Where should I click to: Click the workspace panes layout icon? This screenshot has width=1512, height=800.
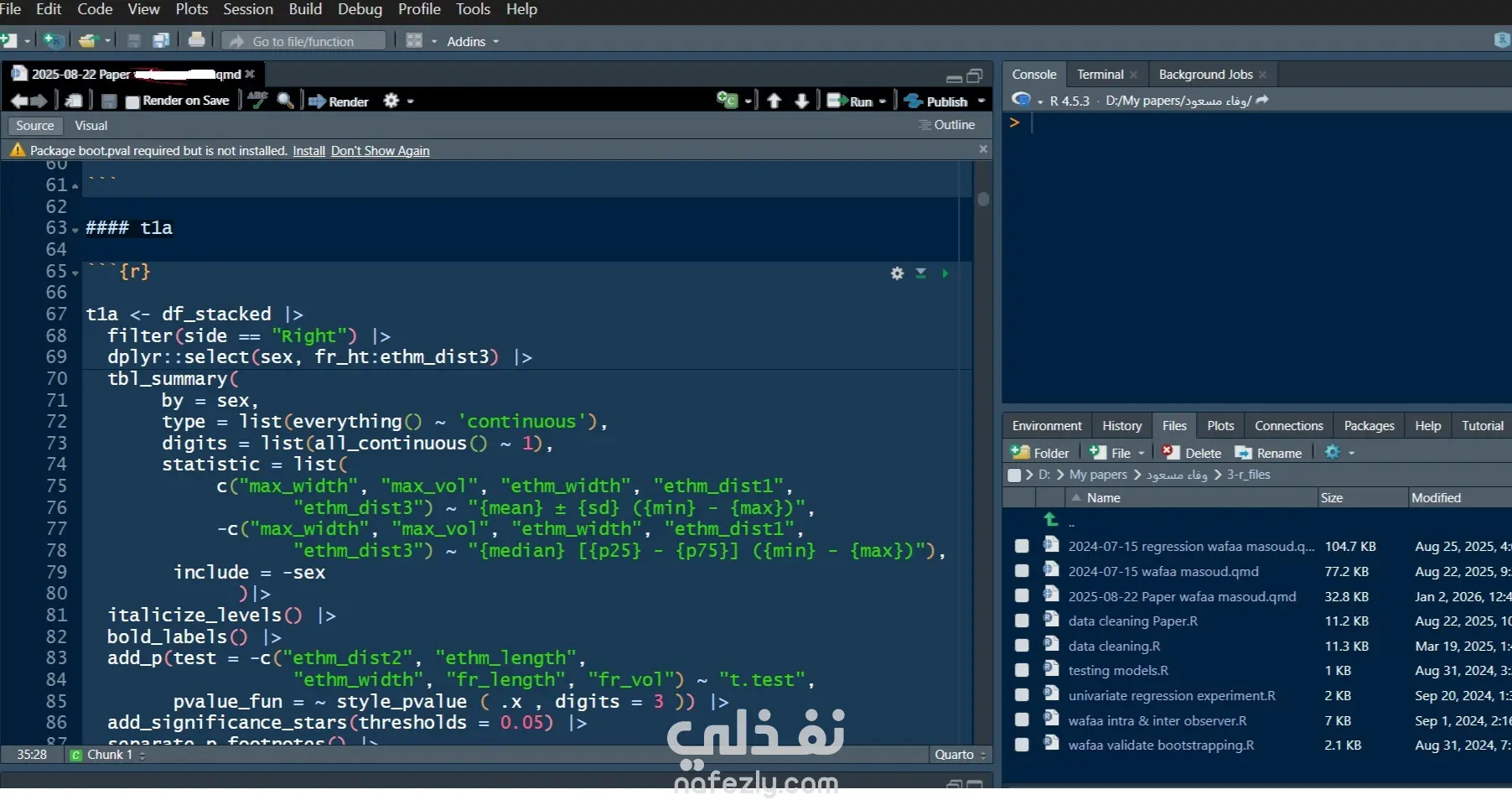pos(414,40)
